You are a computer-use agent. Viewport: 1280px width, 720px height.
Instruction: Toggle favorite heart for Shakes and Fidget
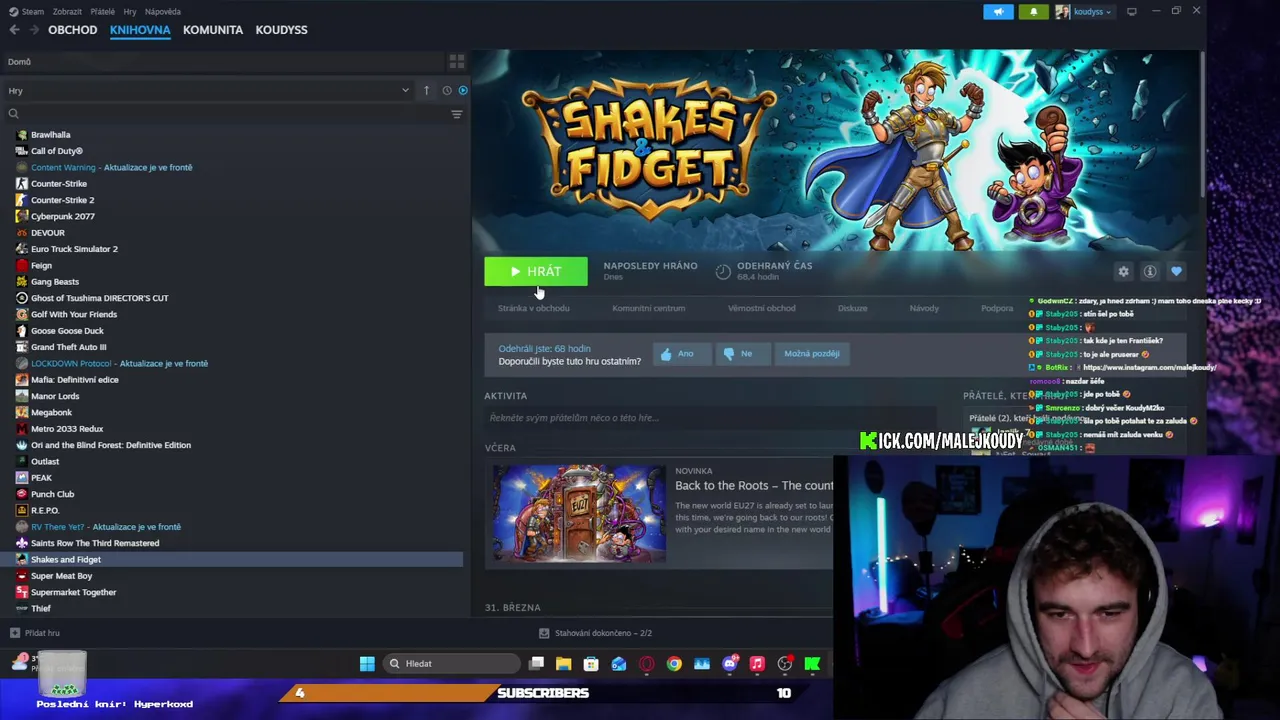click(1176, 271)
